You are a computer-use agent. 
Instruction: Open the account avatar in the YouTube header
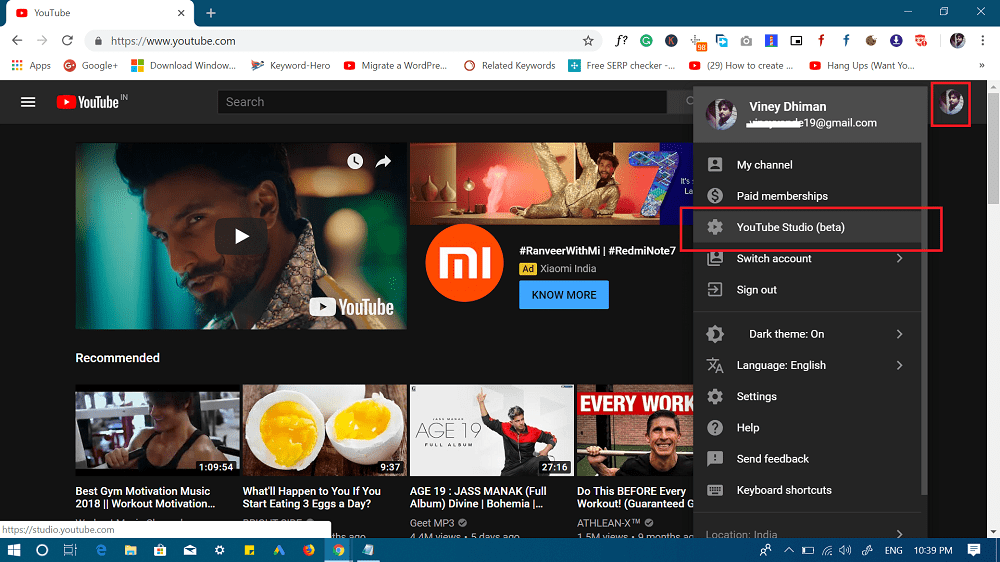(951, 102)
